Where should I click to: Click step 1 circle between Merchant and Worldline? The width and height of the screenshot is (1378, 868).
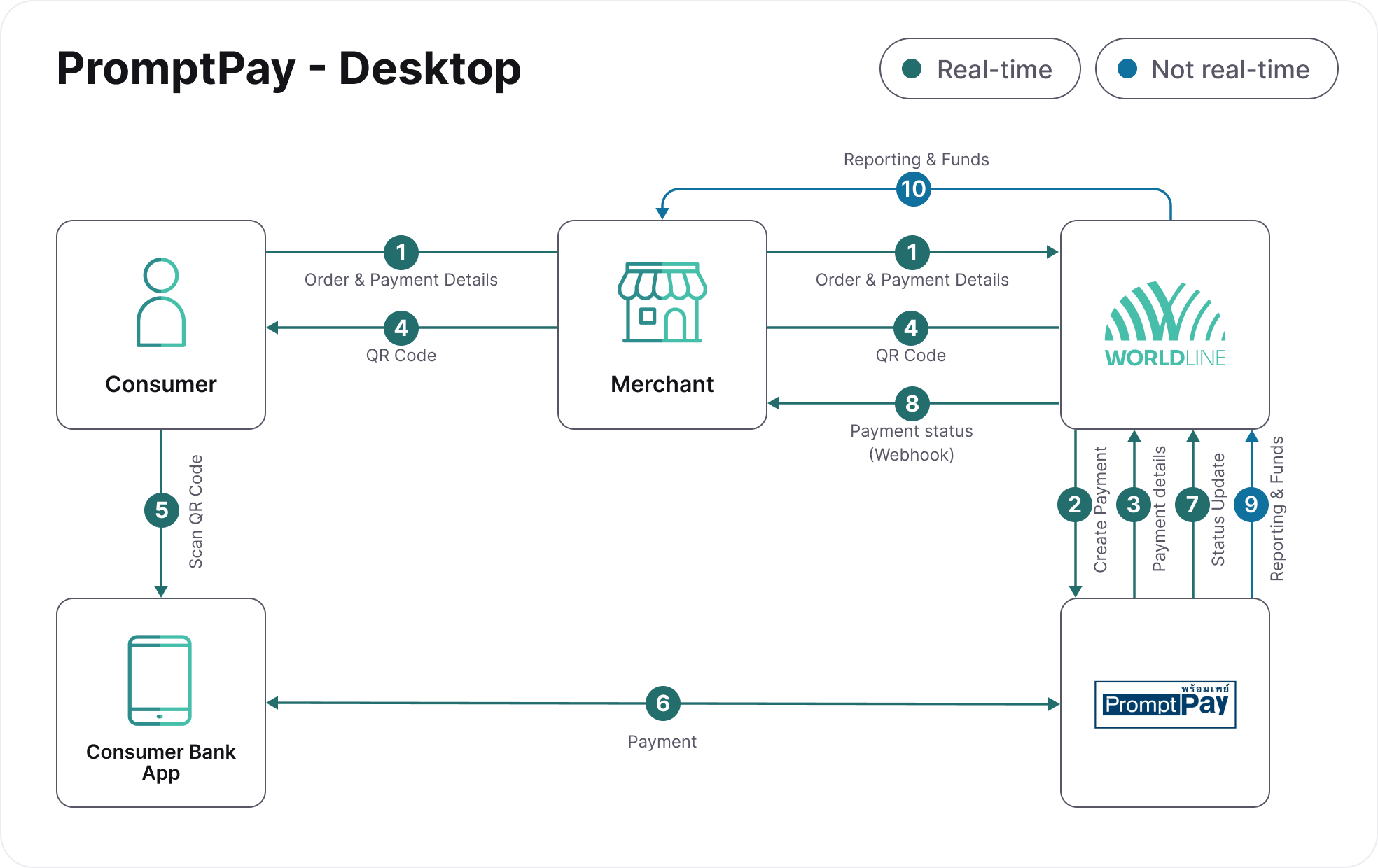[912, 252]
